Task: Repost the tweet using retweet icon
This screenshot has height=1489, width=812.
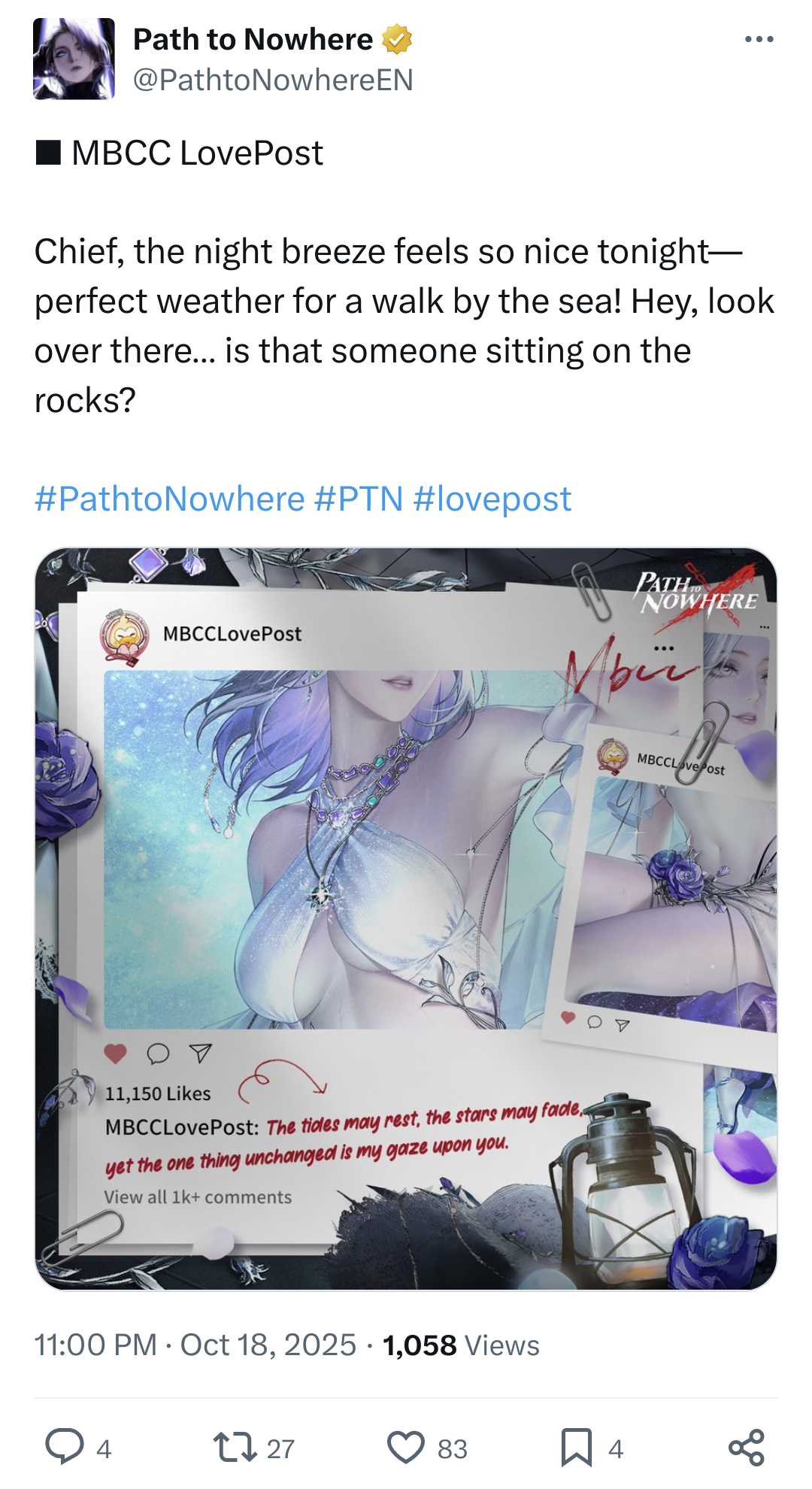Action: tap(236, 1447)
